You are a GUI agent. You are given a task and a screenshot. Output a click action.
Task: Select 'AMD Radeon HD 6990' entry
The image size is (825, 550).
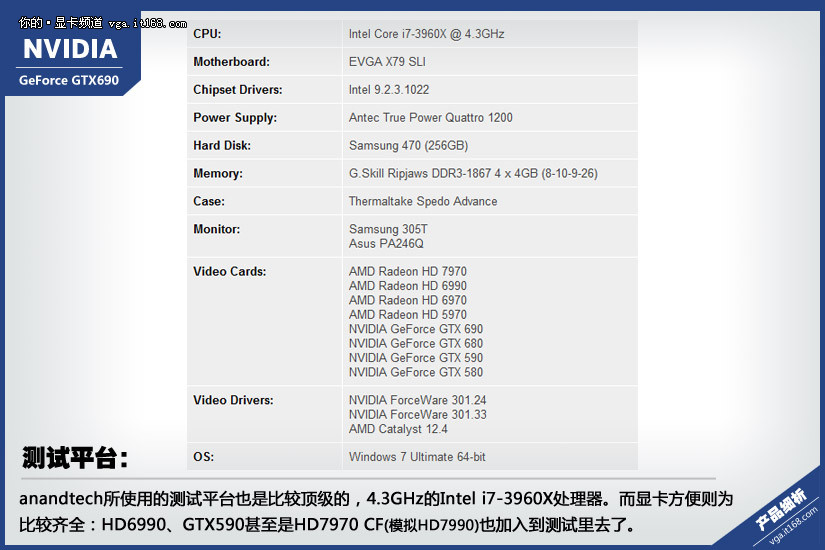click(408, 286)
